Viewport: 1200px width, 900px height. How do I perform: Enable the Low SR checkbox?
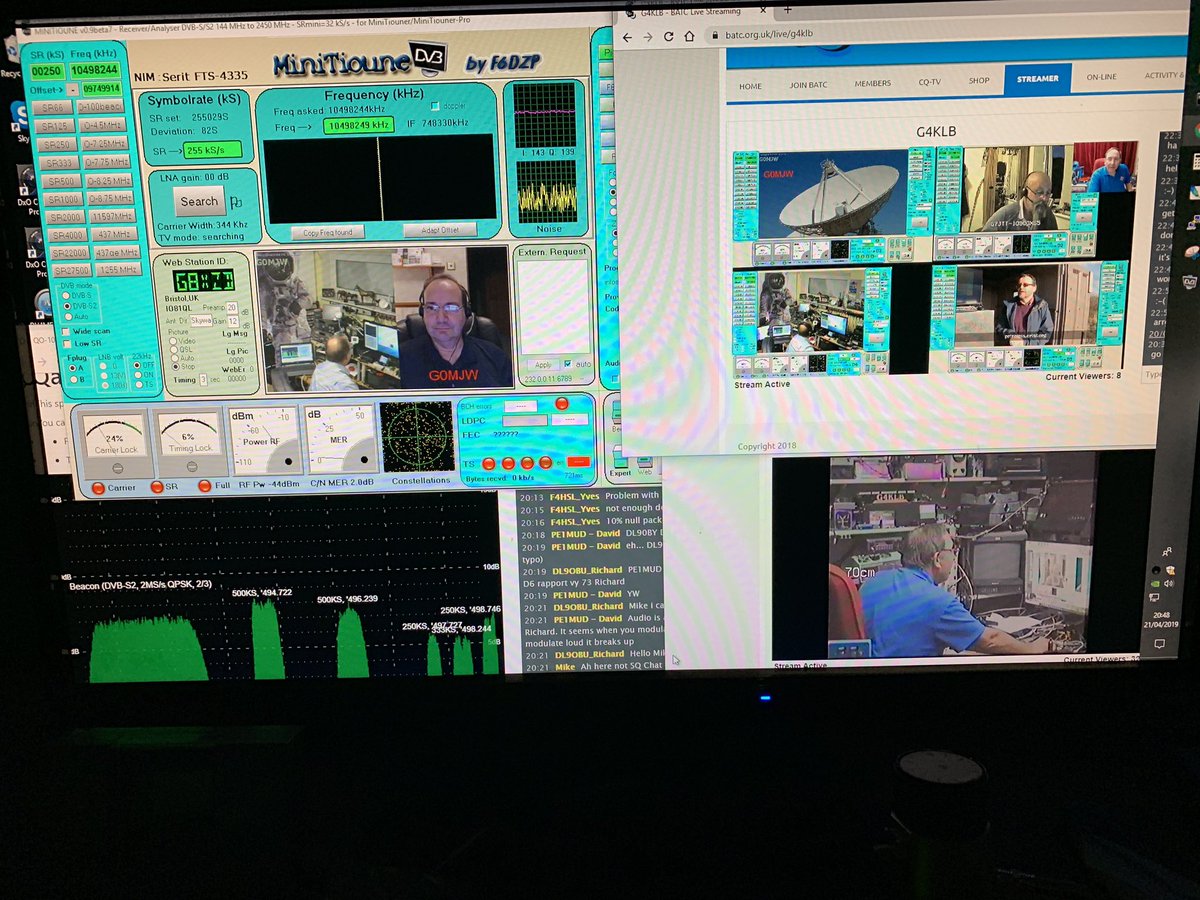(x=66, y=344)
